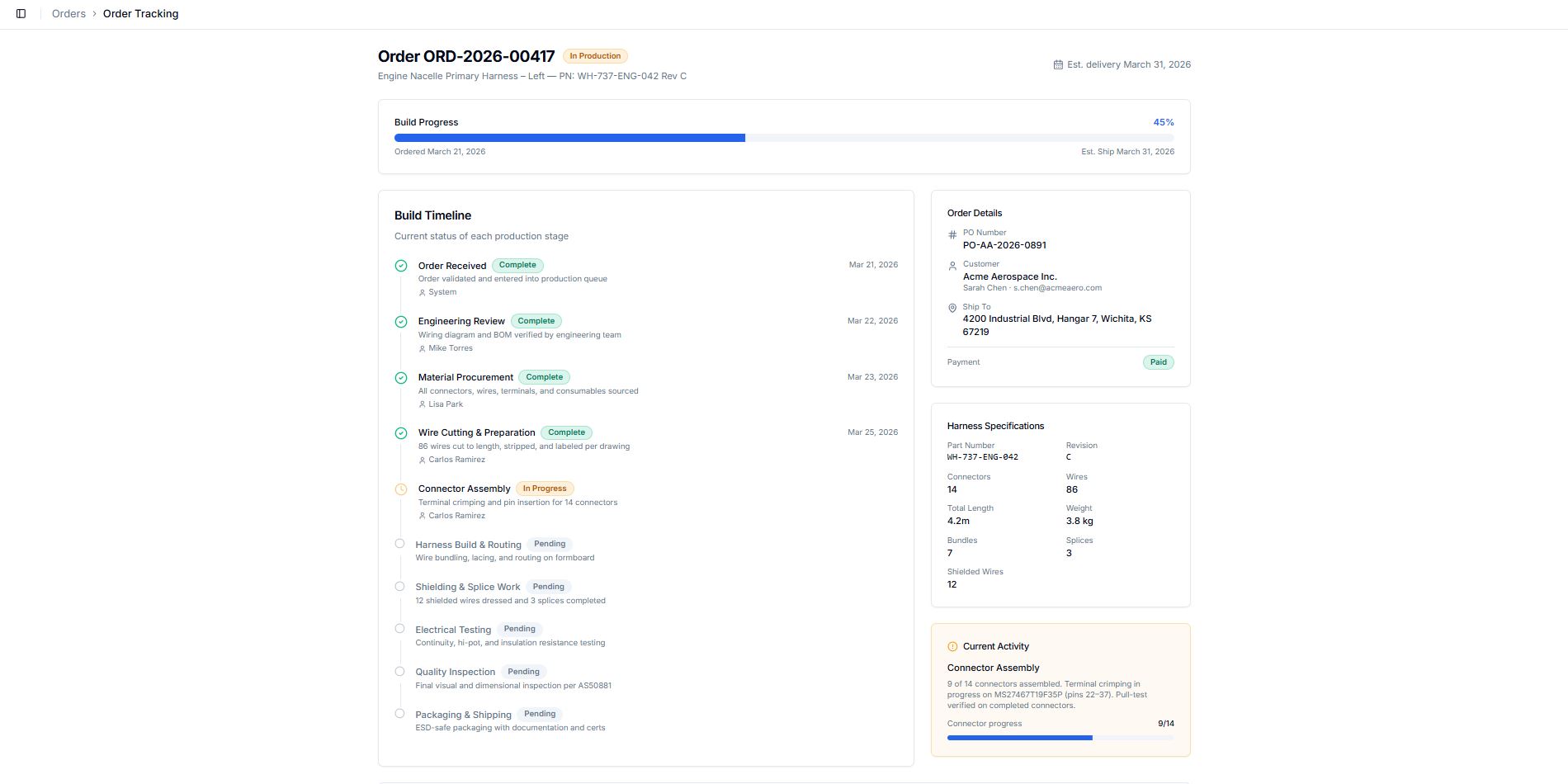Go to Orders in the breadcrumb
Viewport: 1568px width, 784px height.
point(68,14)
